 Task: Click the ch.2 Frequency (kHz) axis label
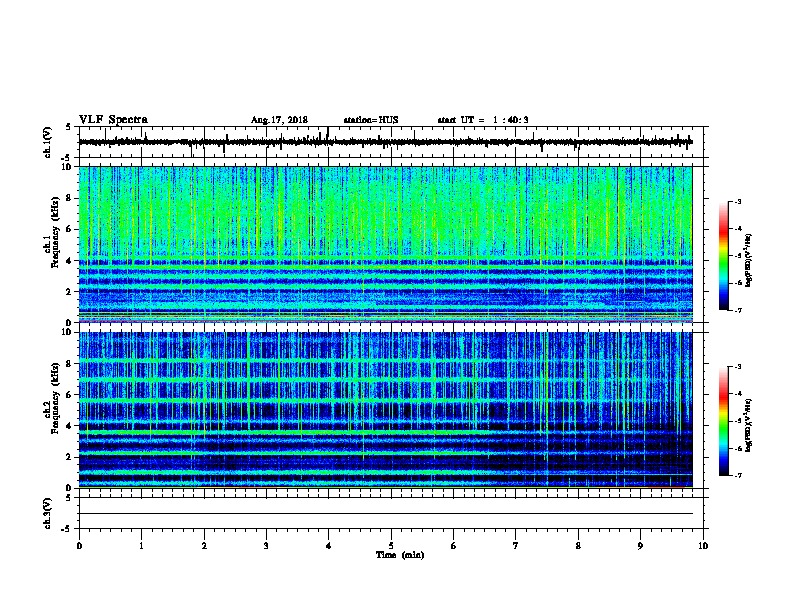(x=51, y=397)
